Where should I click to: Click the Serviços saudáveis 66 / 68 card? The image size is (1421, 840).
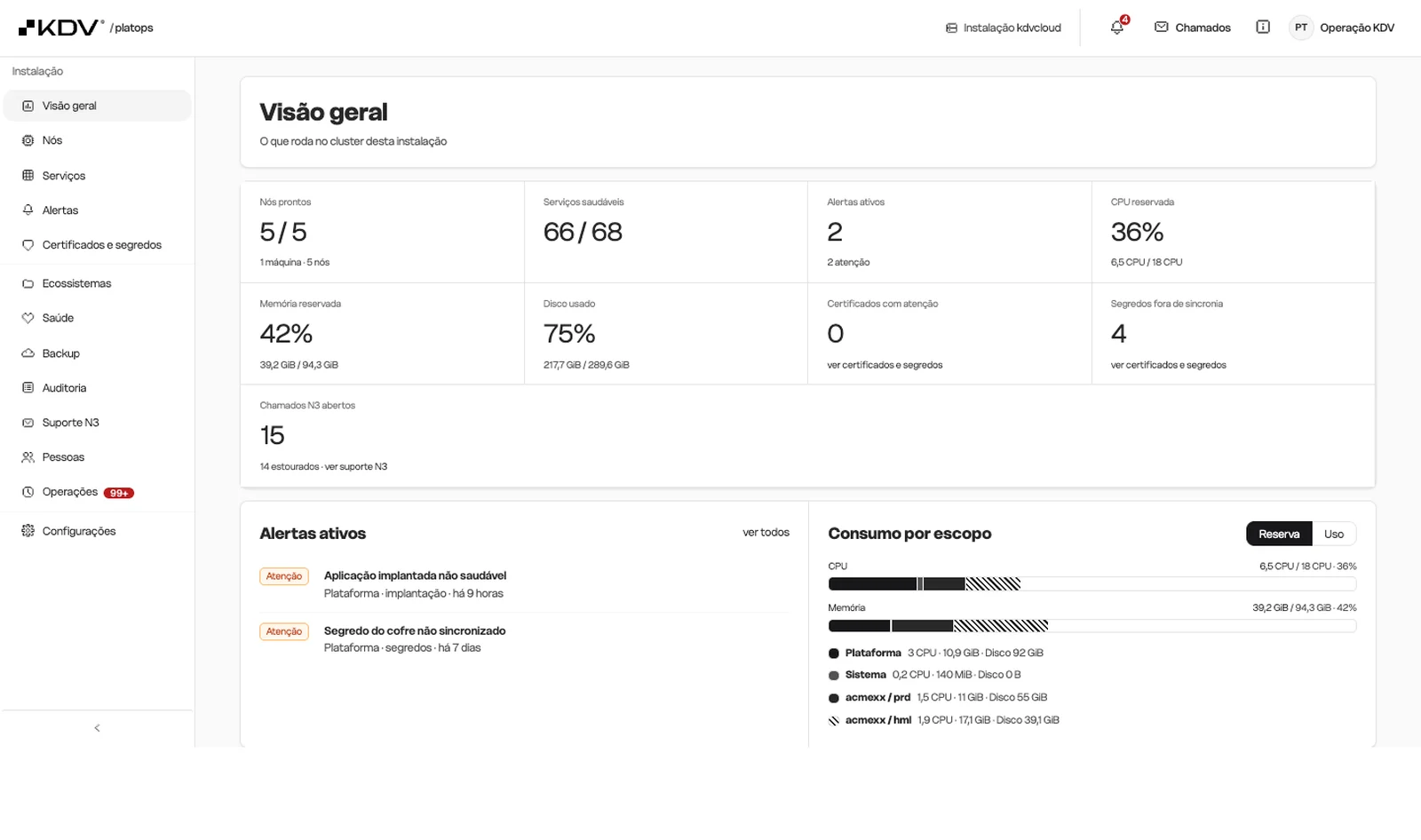coord(666,233)
